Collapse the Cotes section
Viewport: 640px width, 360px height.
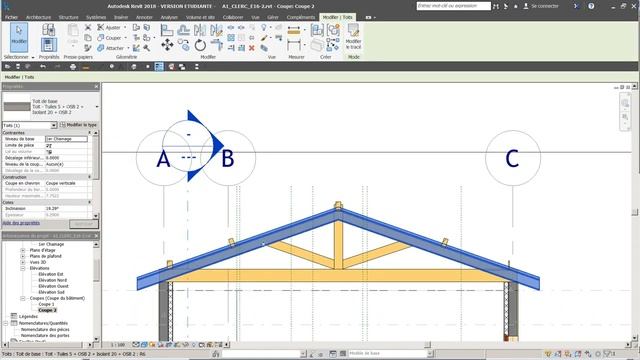[x=89, y=202]
